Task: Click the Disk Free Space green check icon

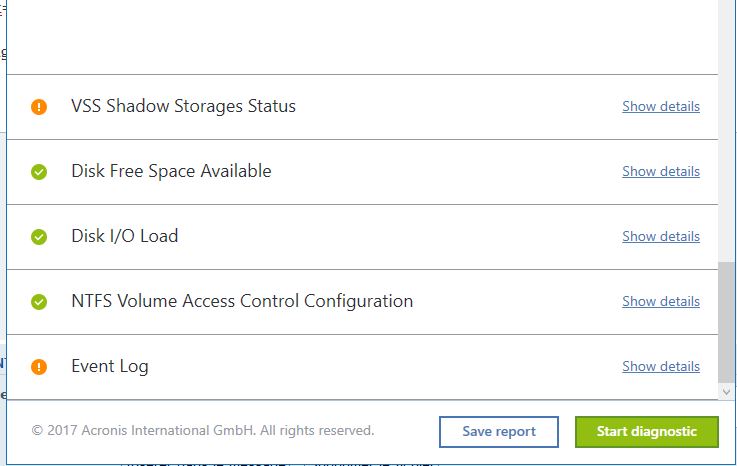Action: 39,172
